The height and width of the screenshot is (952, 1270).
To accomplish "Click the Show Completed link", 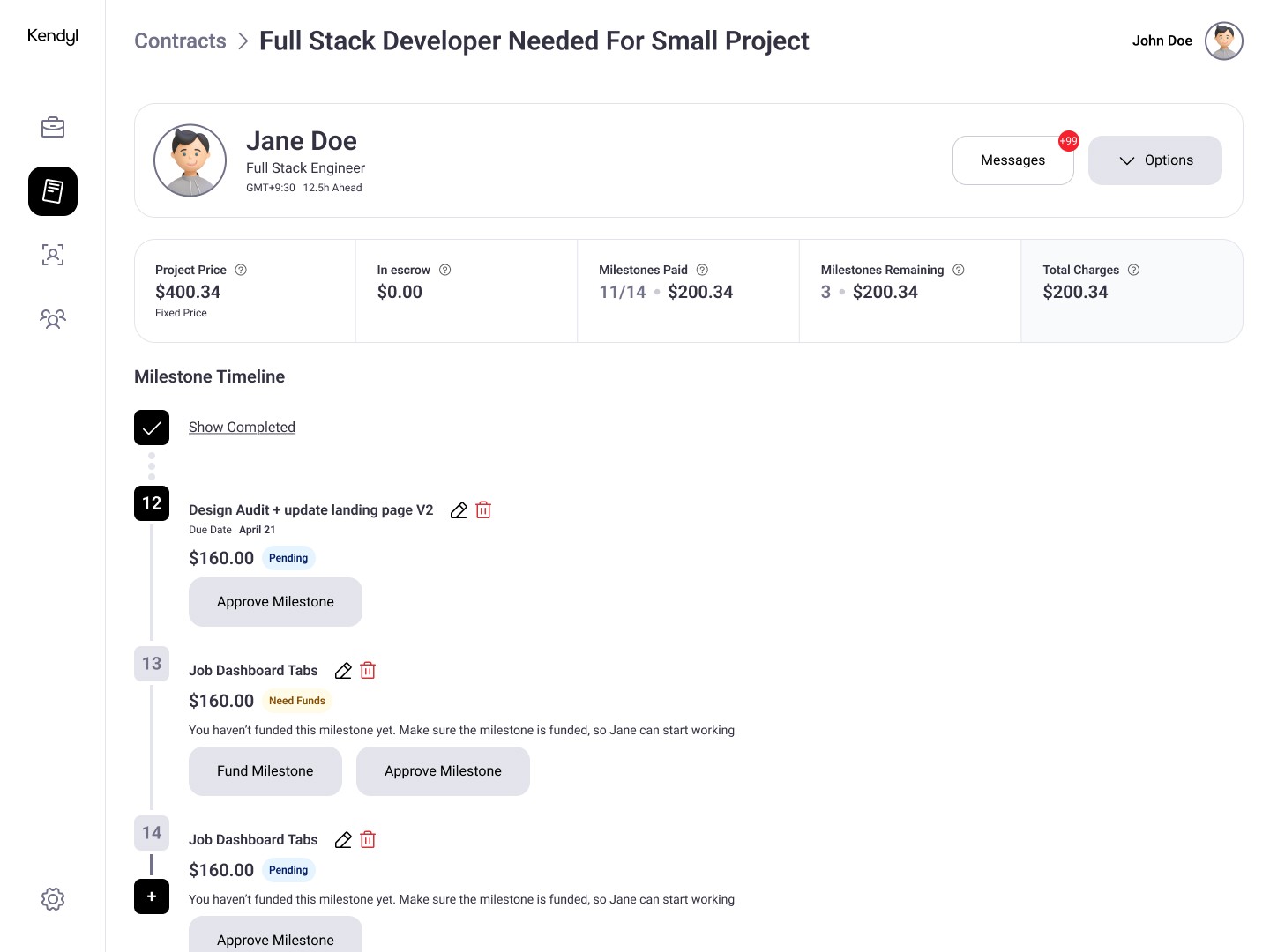I will pos(242,428).
